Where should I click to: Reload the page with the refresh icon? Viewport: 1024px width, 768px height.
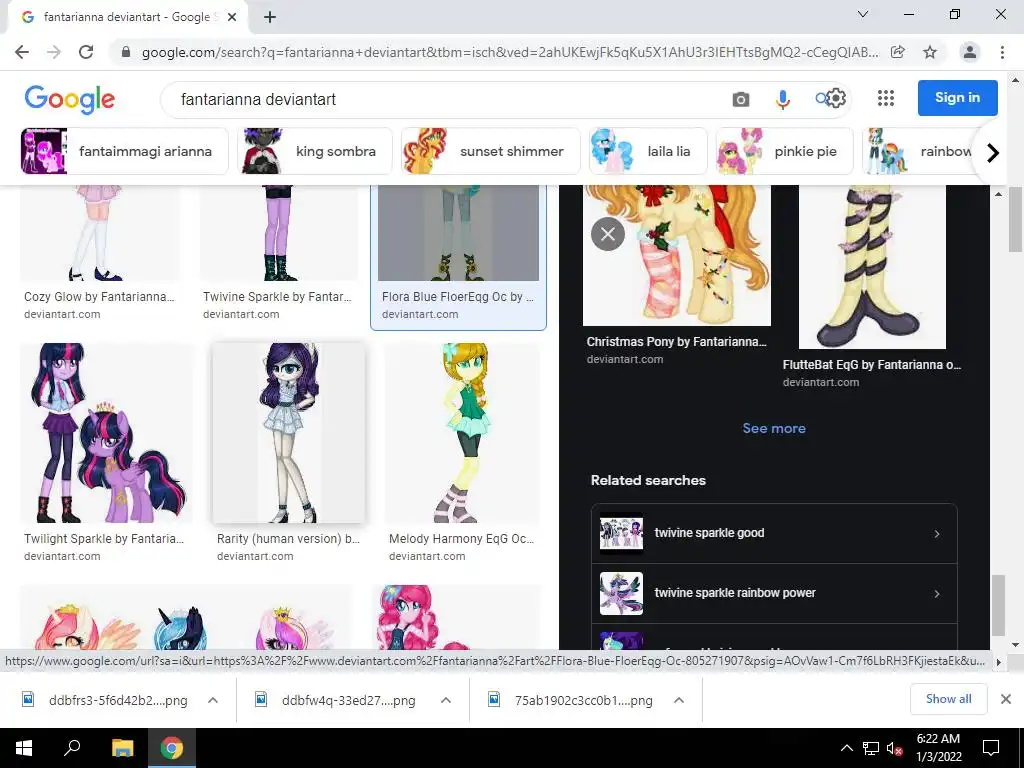click(x=86, y=52)
